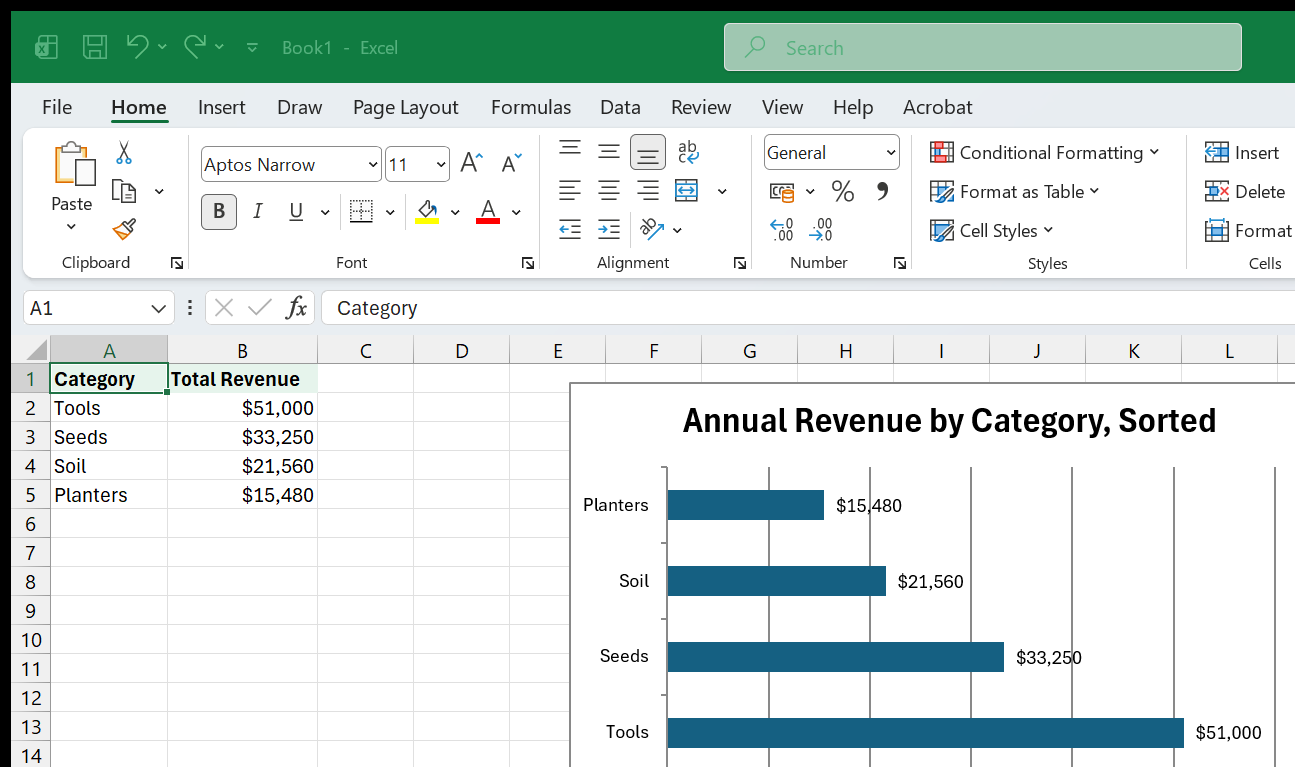Align text right
The width and height of the screenshot is (1295, 767).
pos(648,190)
